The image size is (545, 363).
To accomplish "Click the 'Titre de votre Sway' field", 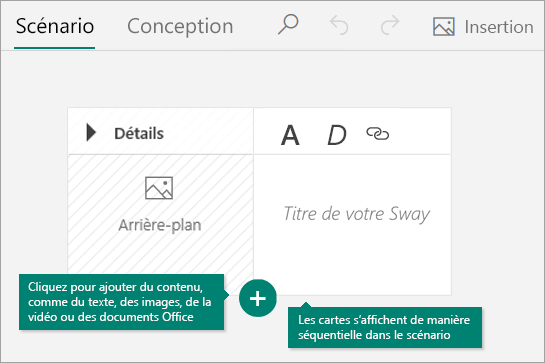I will [x=357, y=214].
